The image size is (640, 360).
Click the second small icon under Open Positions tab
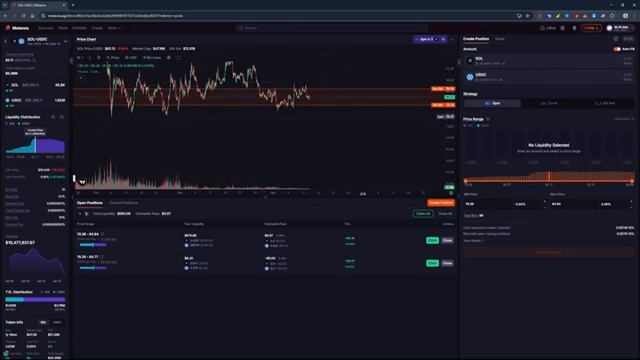click(87, 213)
